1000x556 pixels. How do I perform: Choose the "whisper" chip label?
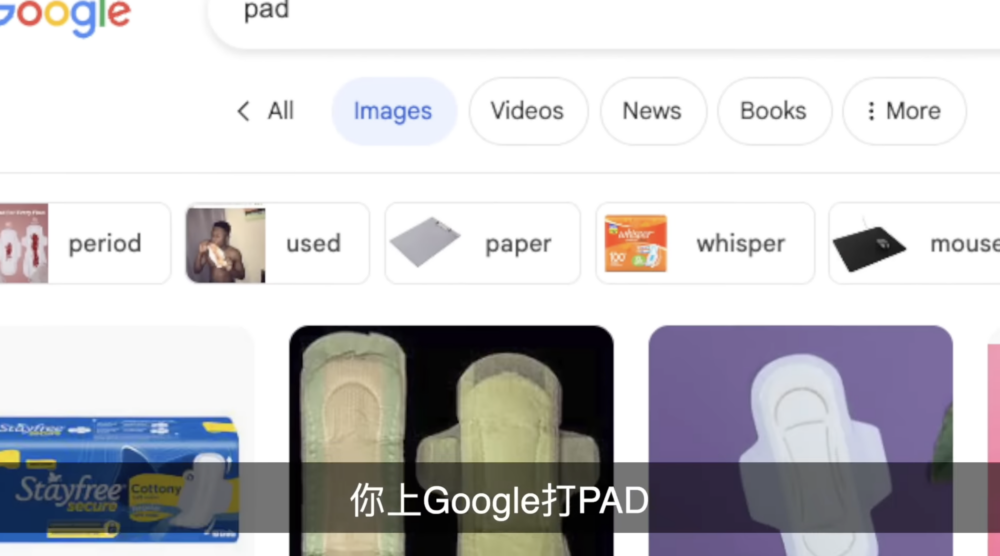(x=740, y=243)
